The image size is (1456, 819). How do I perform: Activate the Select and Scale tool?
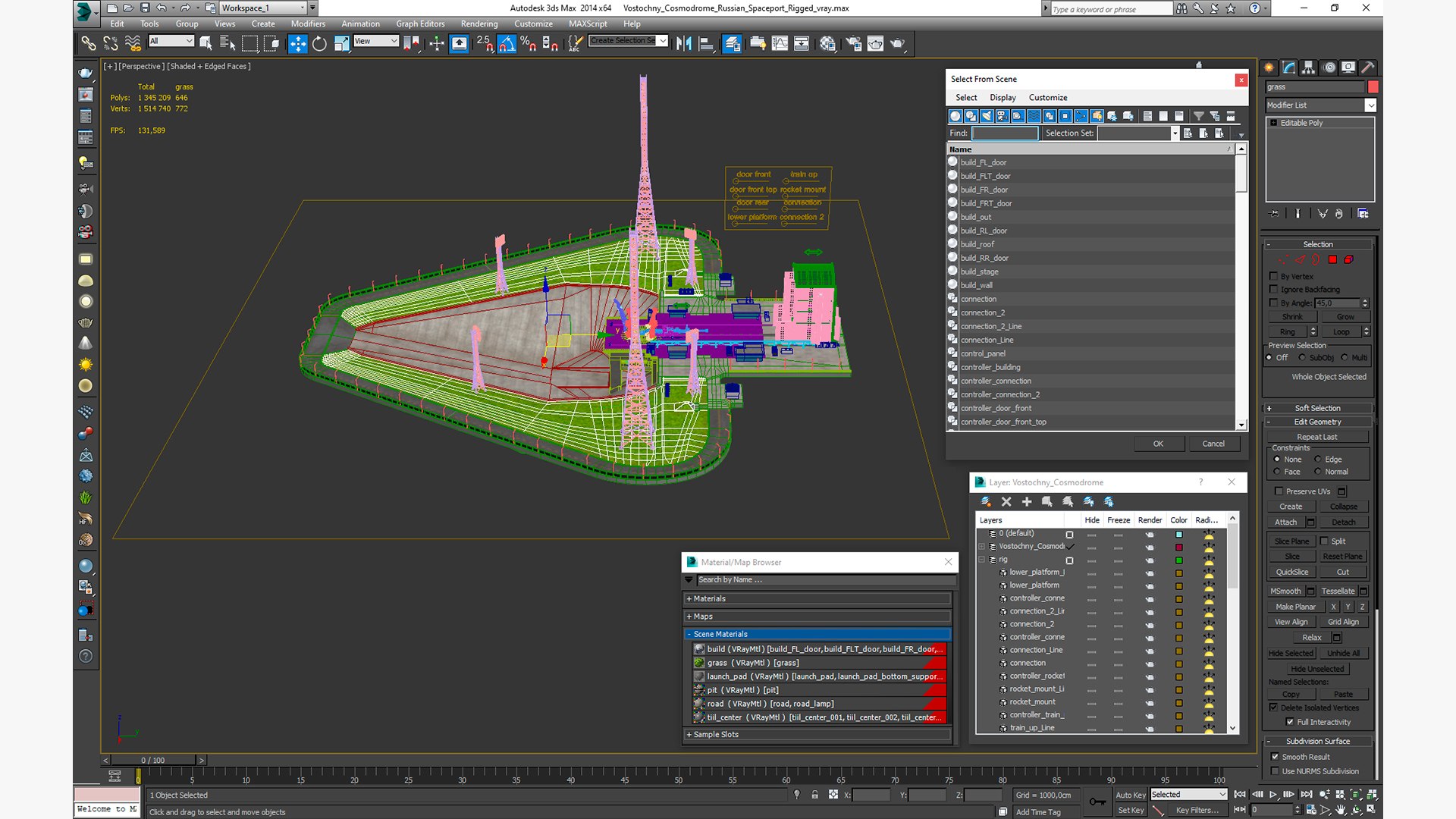coord(341,43)
